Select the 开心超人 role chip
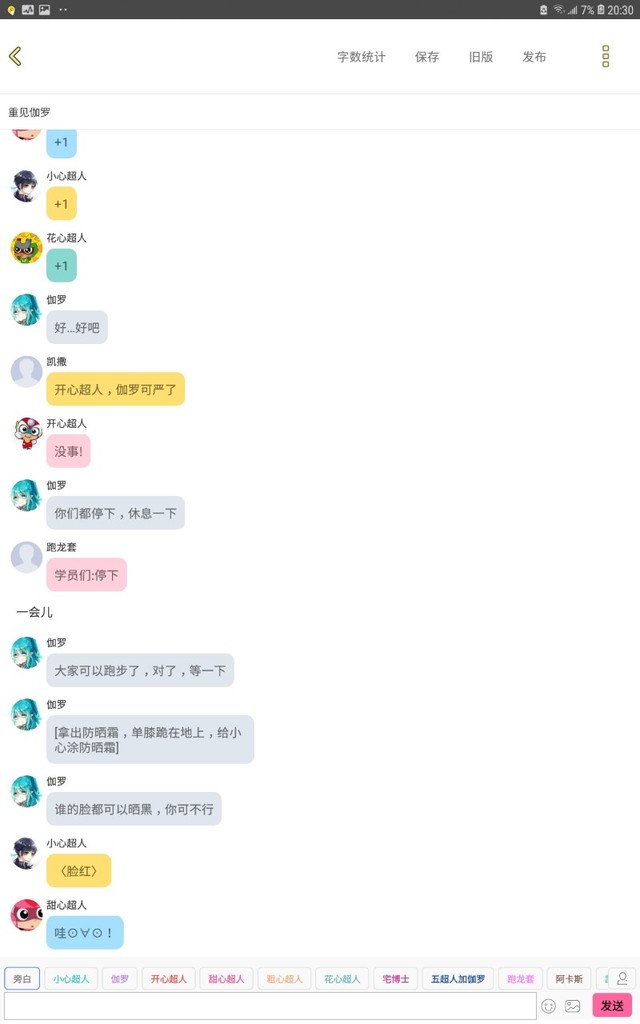 [168, 979]
